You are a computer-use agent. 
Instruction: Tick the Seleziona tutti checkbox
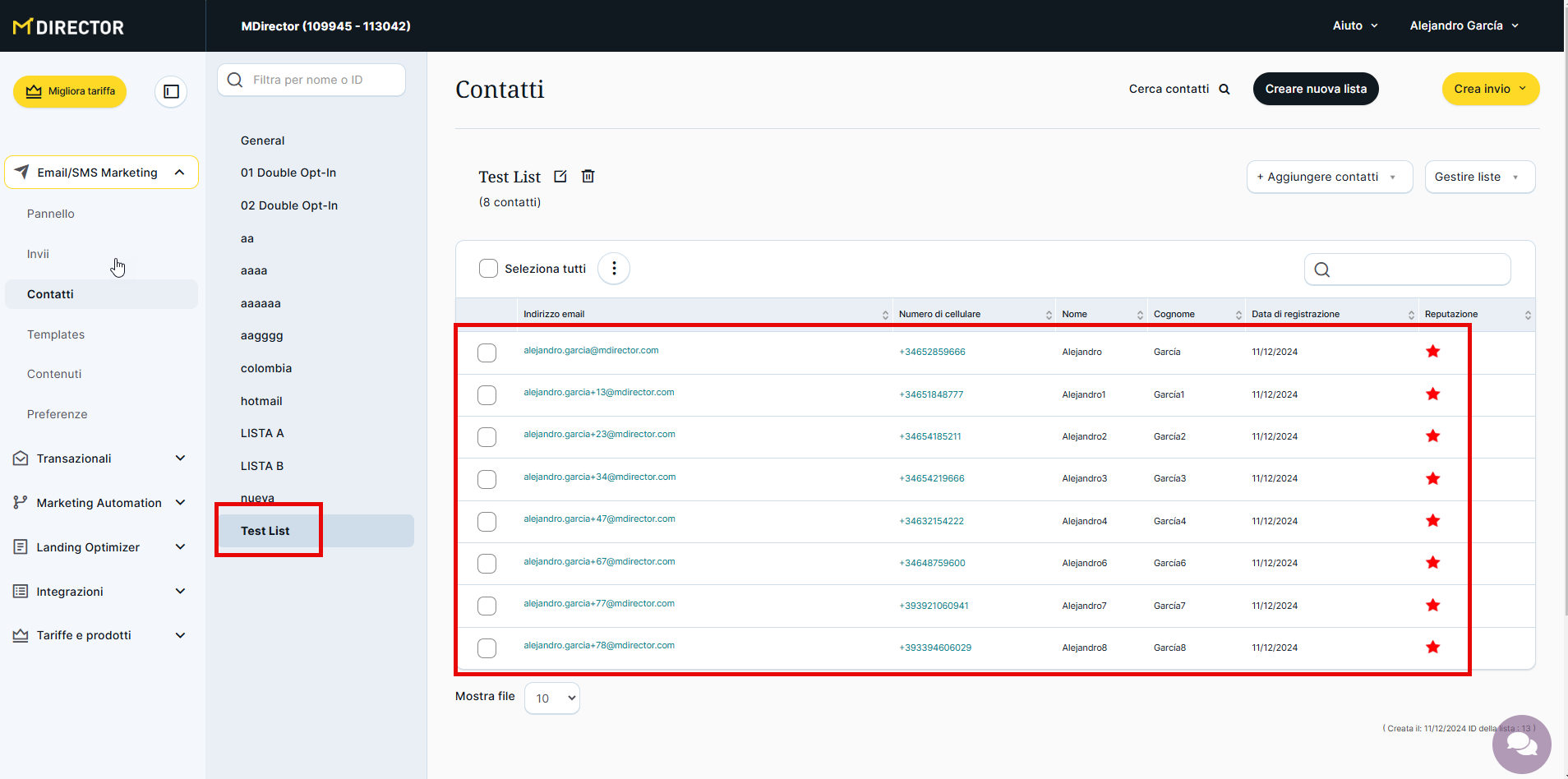pos(488,269)
